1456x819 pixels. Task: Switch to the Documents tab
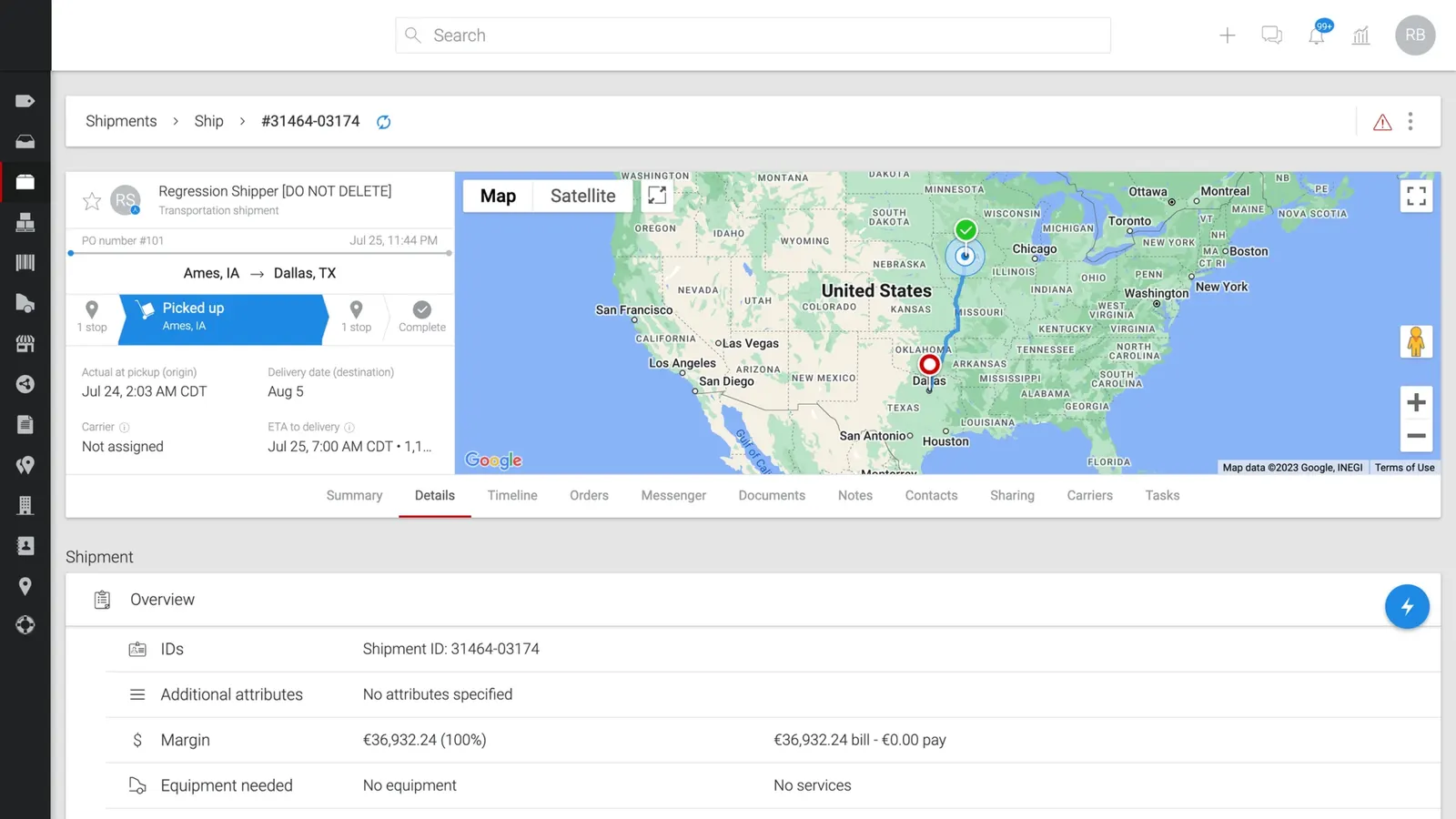pyautogui.click(x=772, y=496)
